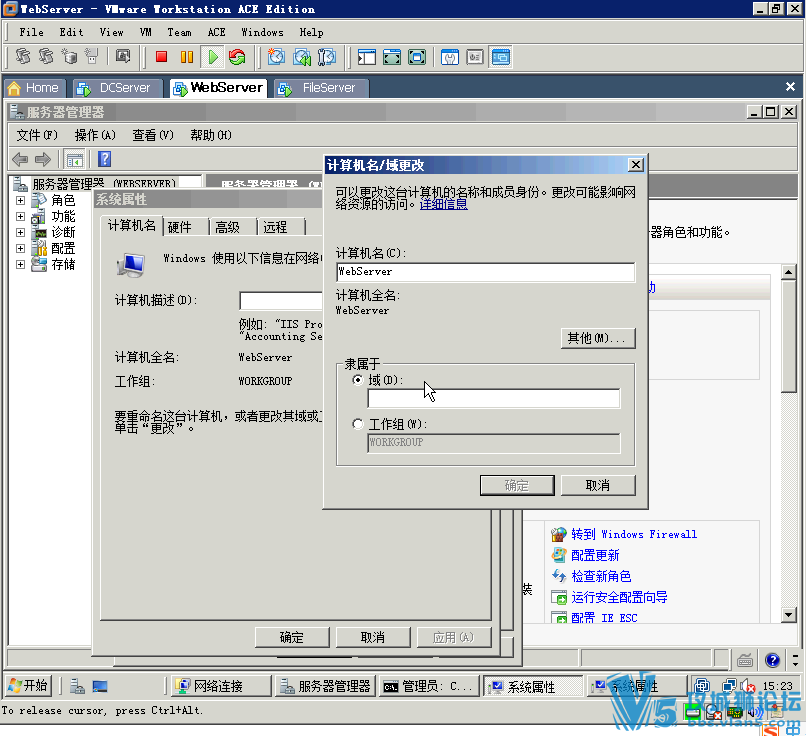
Task: Click the Summary view wrench icon
Action: tap(450, 57)
